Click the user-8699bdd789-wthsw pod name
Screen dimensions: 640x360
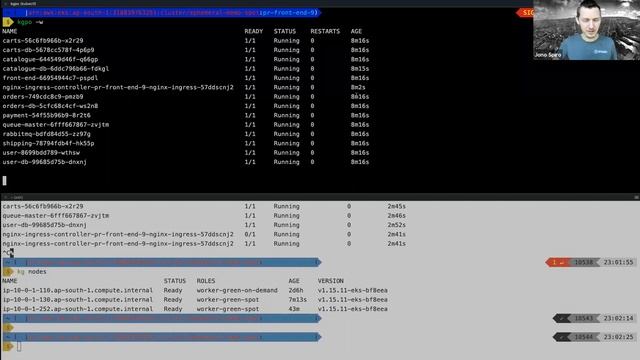(x=41, y=153)
